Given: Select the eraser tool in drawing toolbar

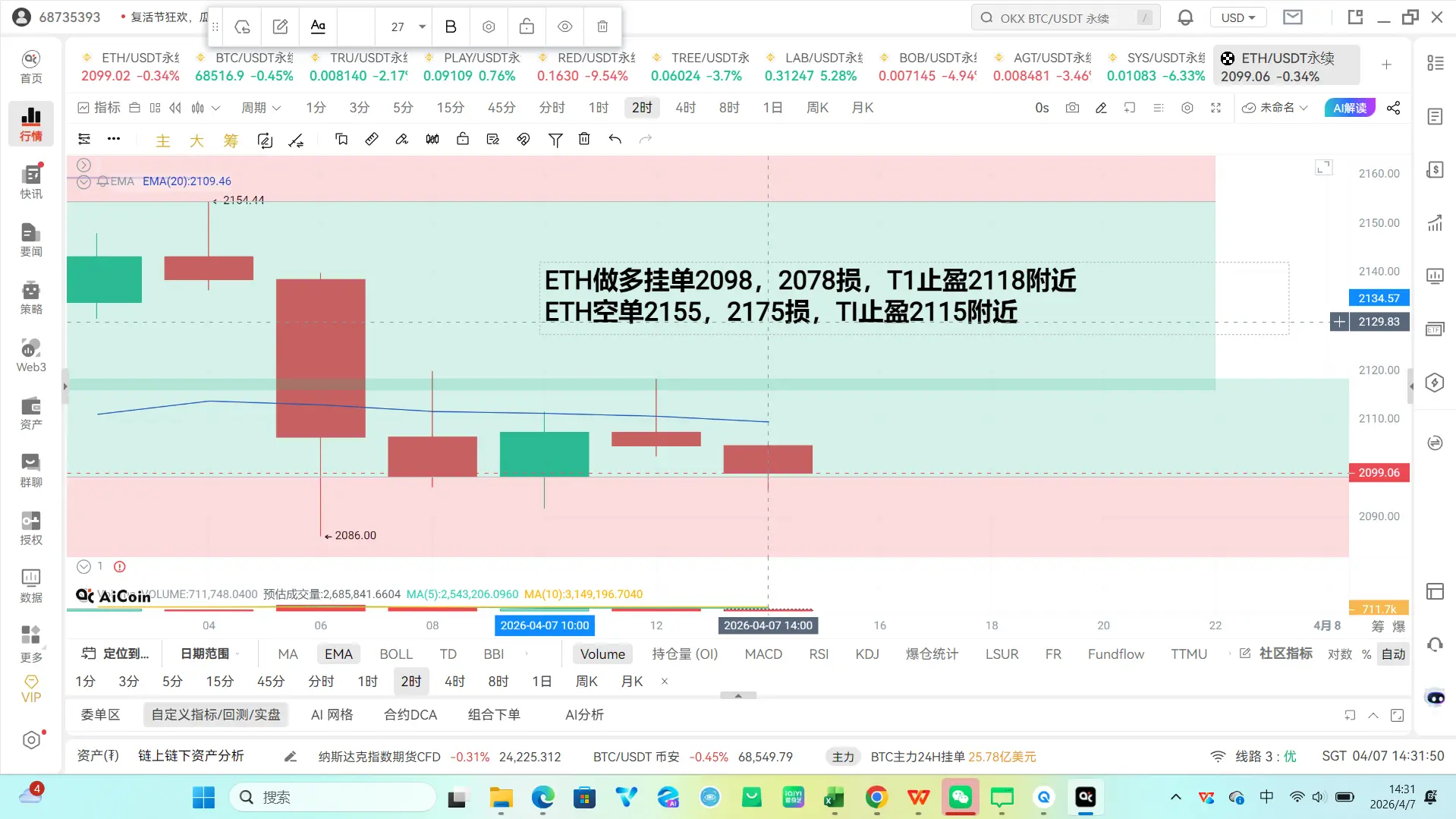Looking at the screenshot, I should [402, 139].
